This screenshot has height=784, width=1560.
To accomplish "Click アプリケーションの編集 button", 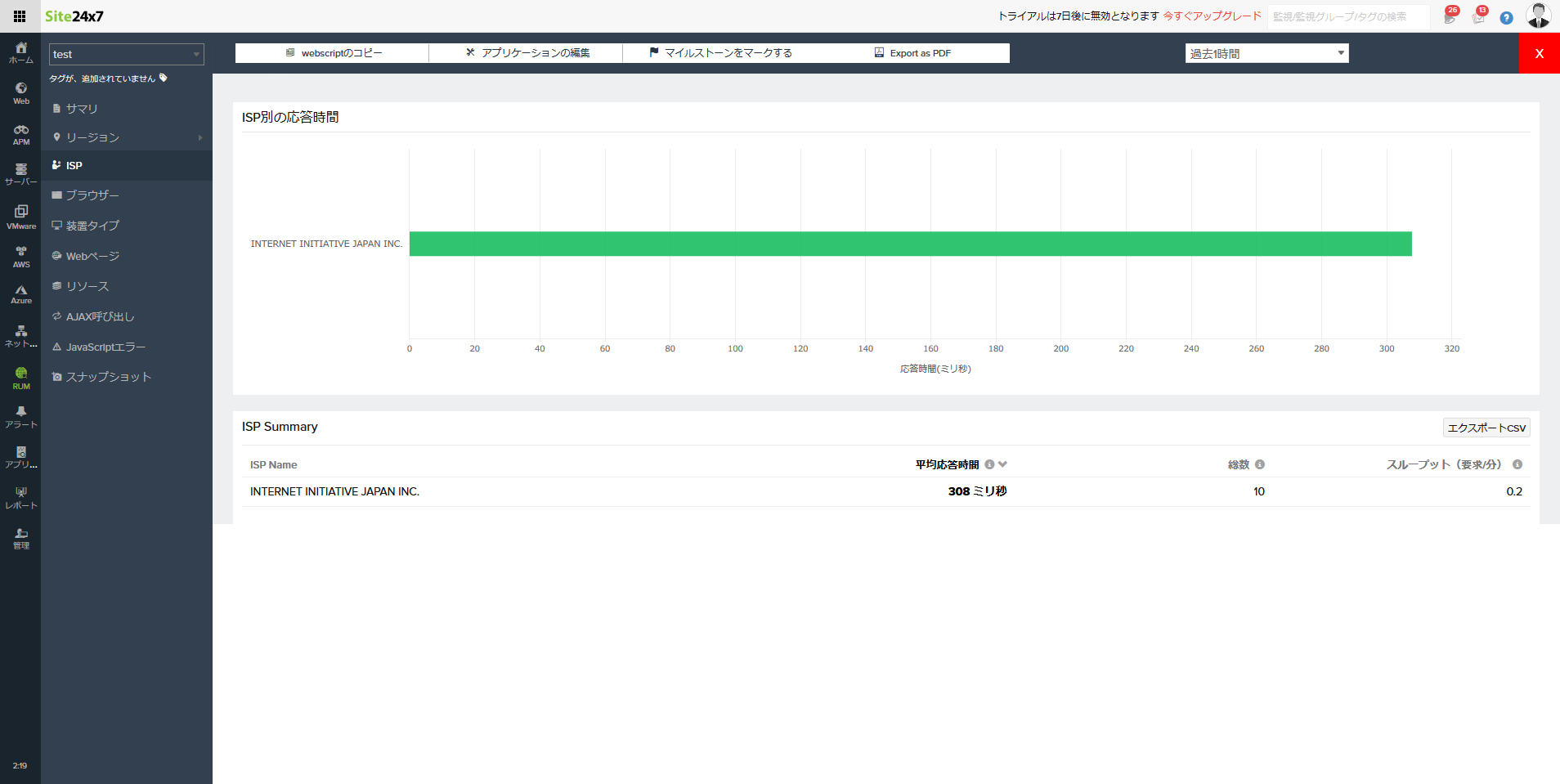I will 526,53.
